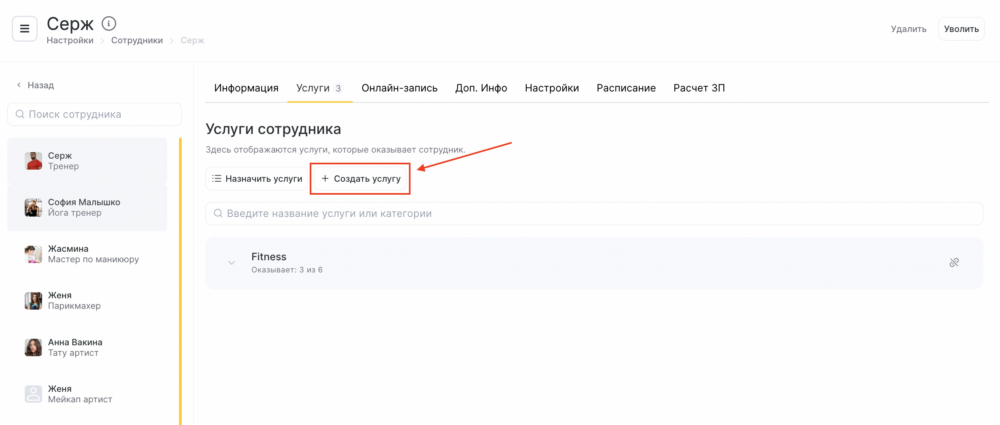Click Жасмина's avatar picture
Image resolution: width=1000 pixels, height=425 pixels.
[33, 254]
